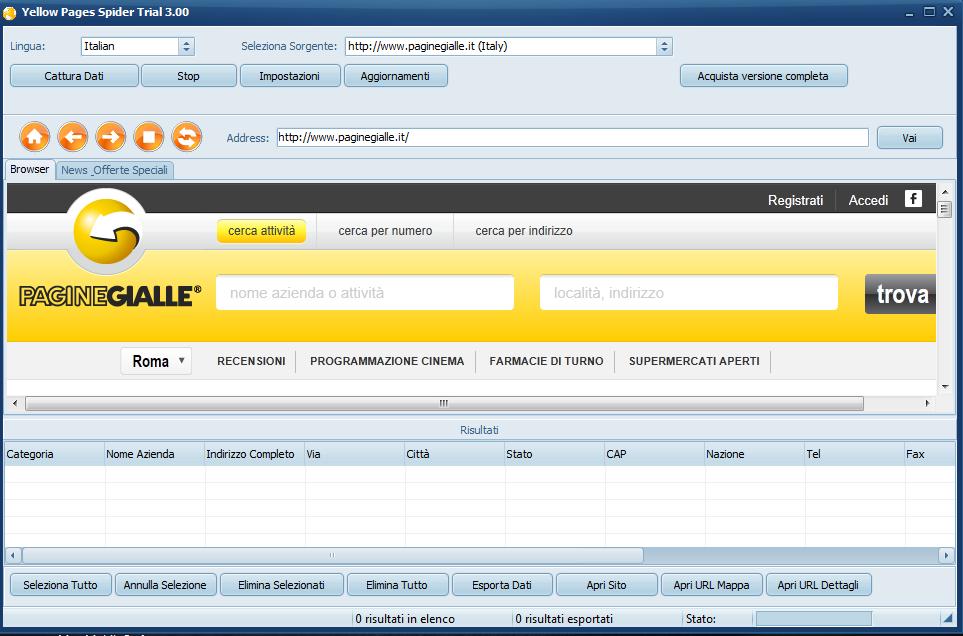Select the 'cerca attività' search tab
Screen dimensions: 963x636
pos(262,231)
